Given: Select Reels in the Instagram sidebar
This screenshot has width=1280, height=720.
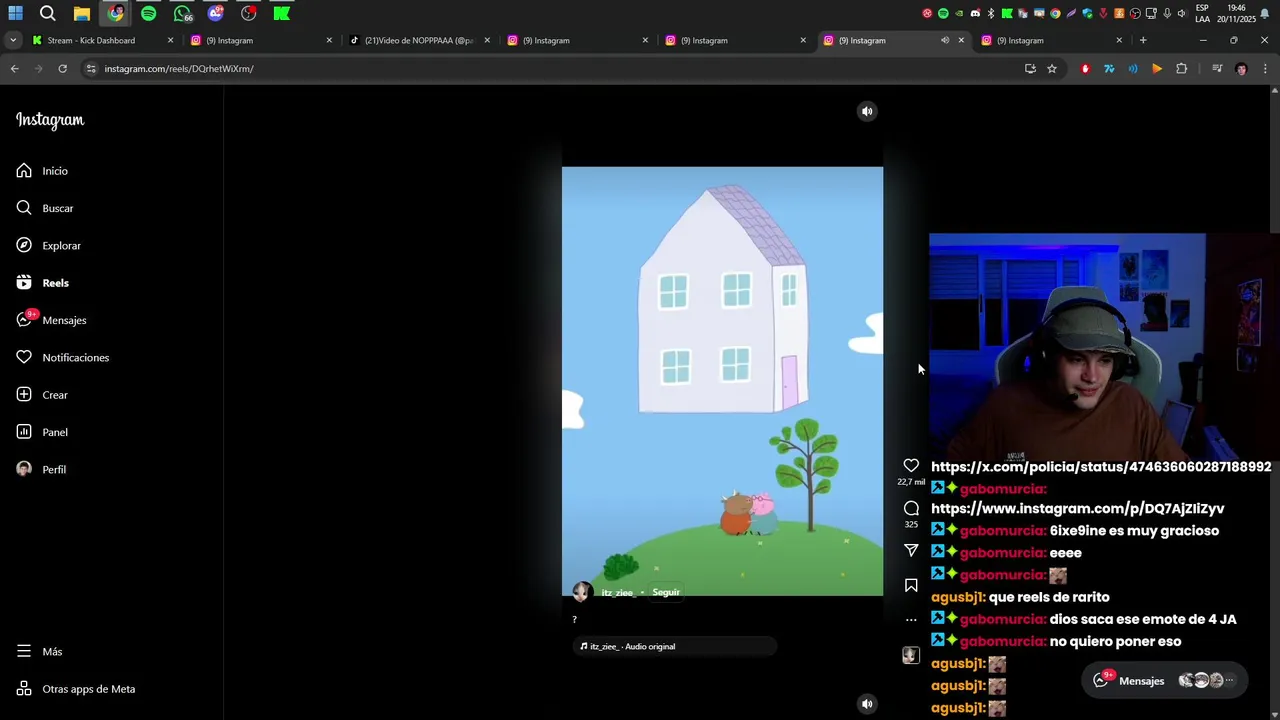Looking at the screenshot, I should (42, 283).
